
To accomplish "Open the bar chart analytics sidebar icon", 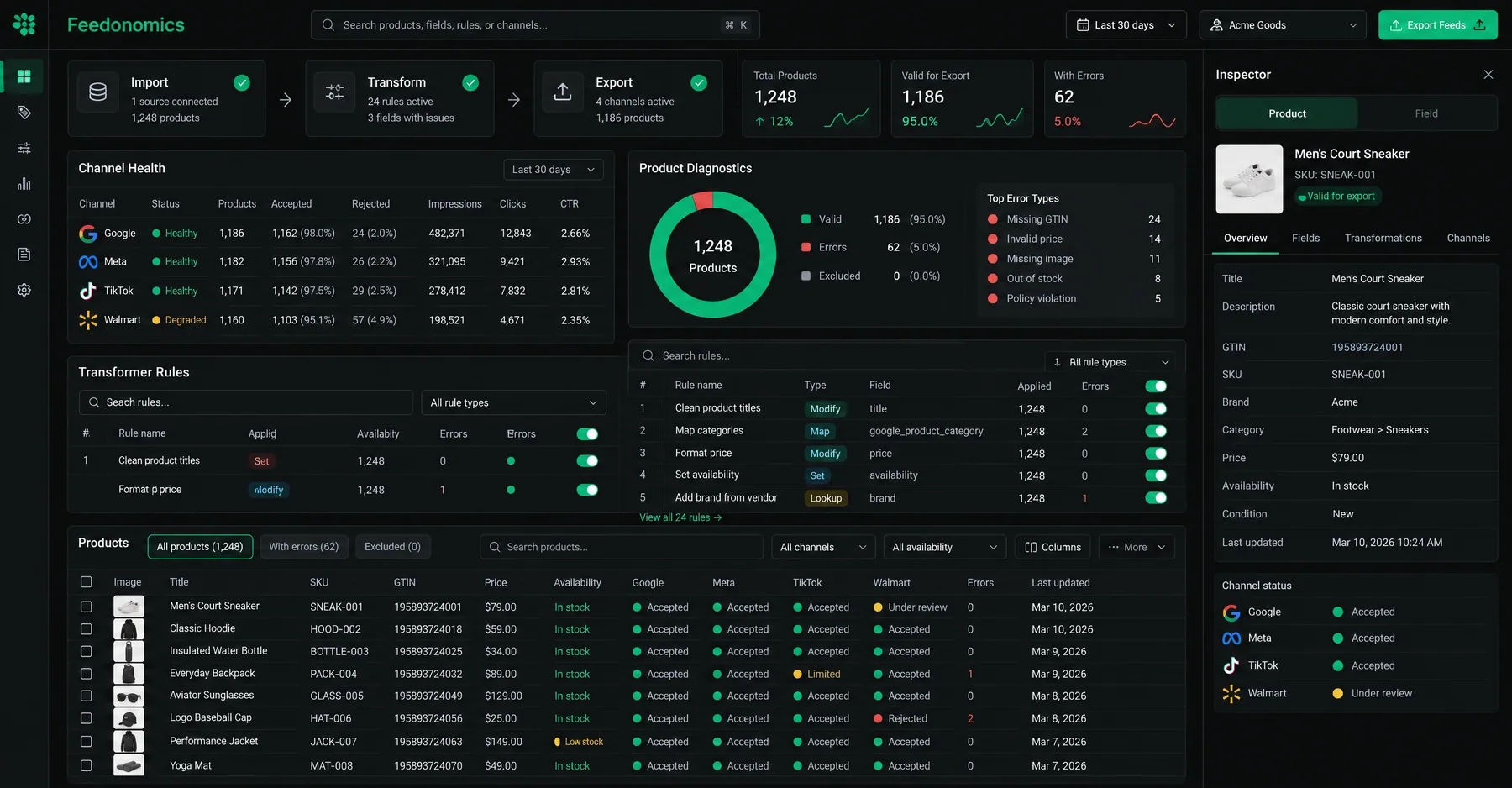I will [x=24, y=183].
